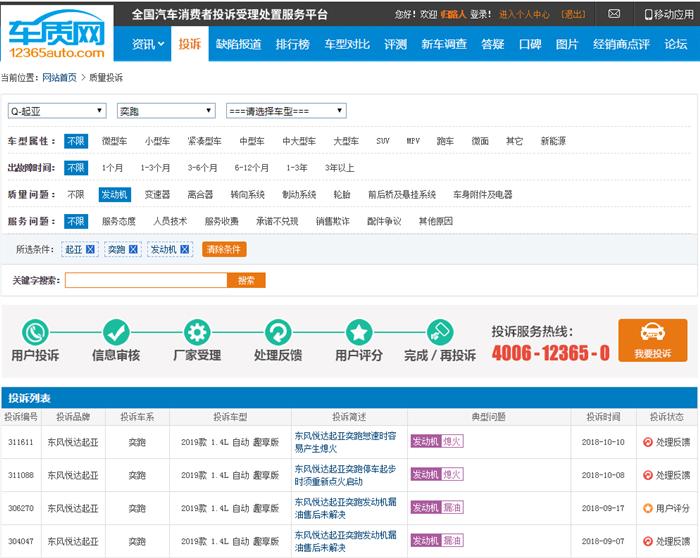
Task: Open the 移动应用 mobile app link
Action: pos(669,14)
